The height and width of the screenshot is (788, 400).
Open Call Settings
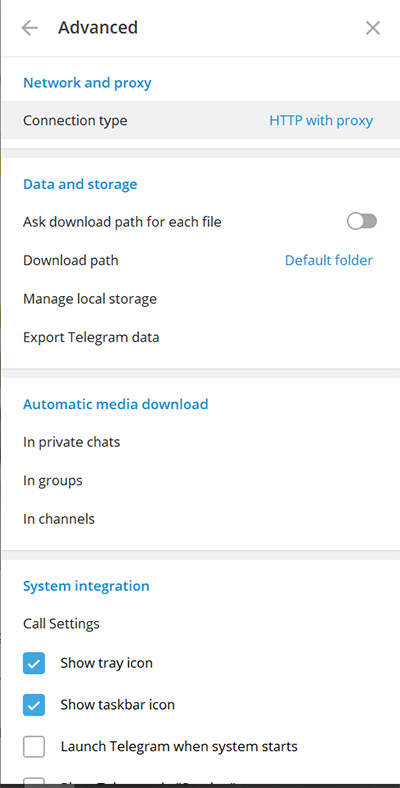[x=200, y=624]
